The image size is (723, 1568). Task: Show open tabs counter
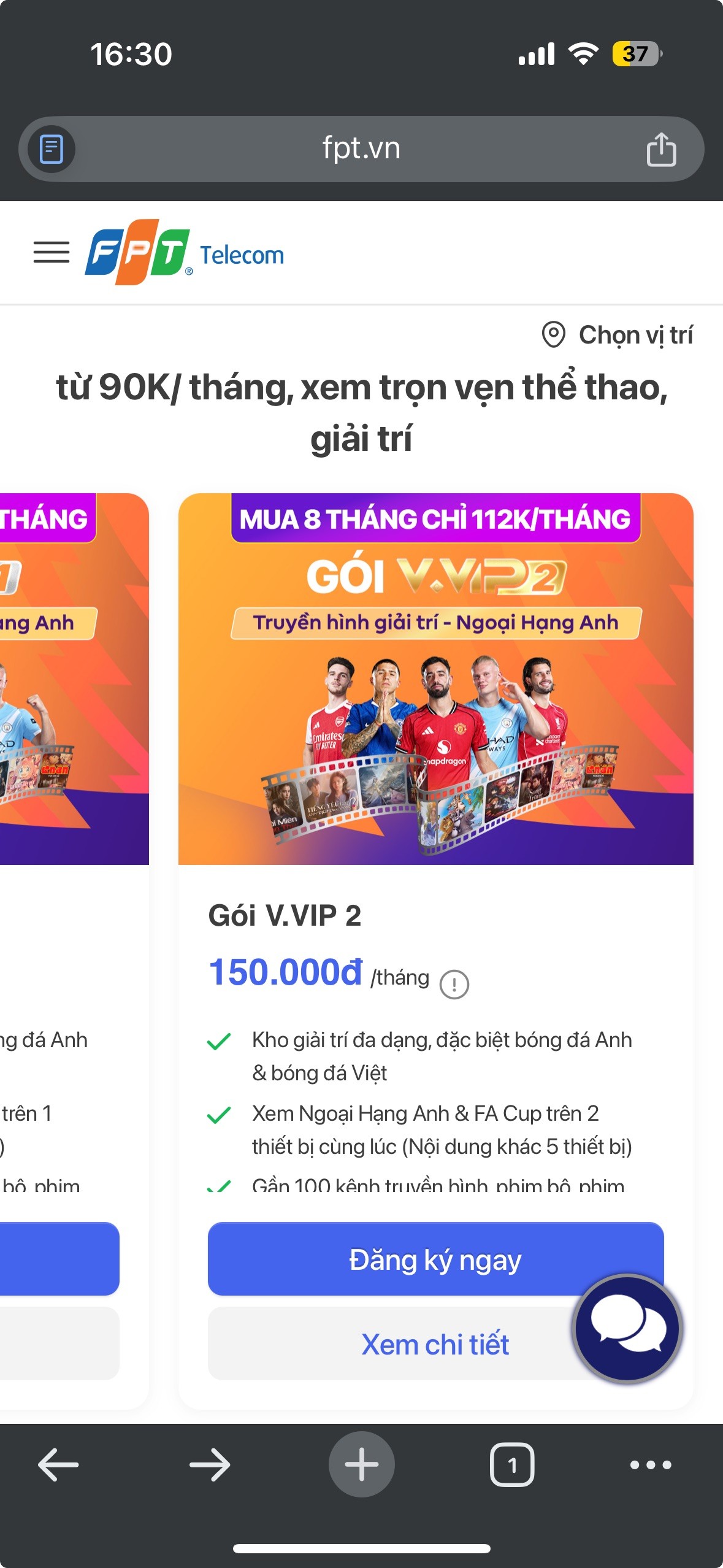pos(512,1465)
